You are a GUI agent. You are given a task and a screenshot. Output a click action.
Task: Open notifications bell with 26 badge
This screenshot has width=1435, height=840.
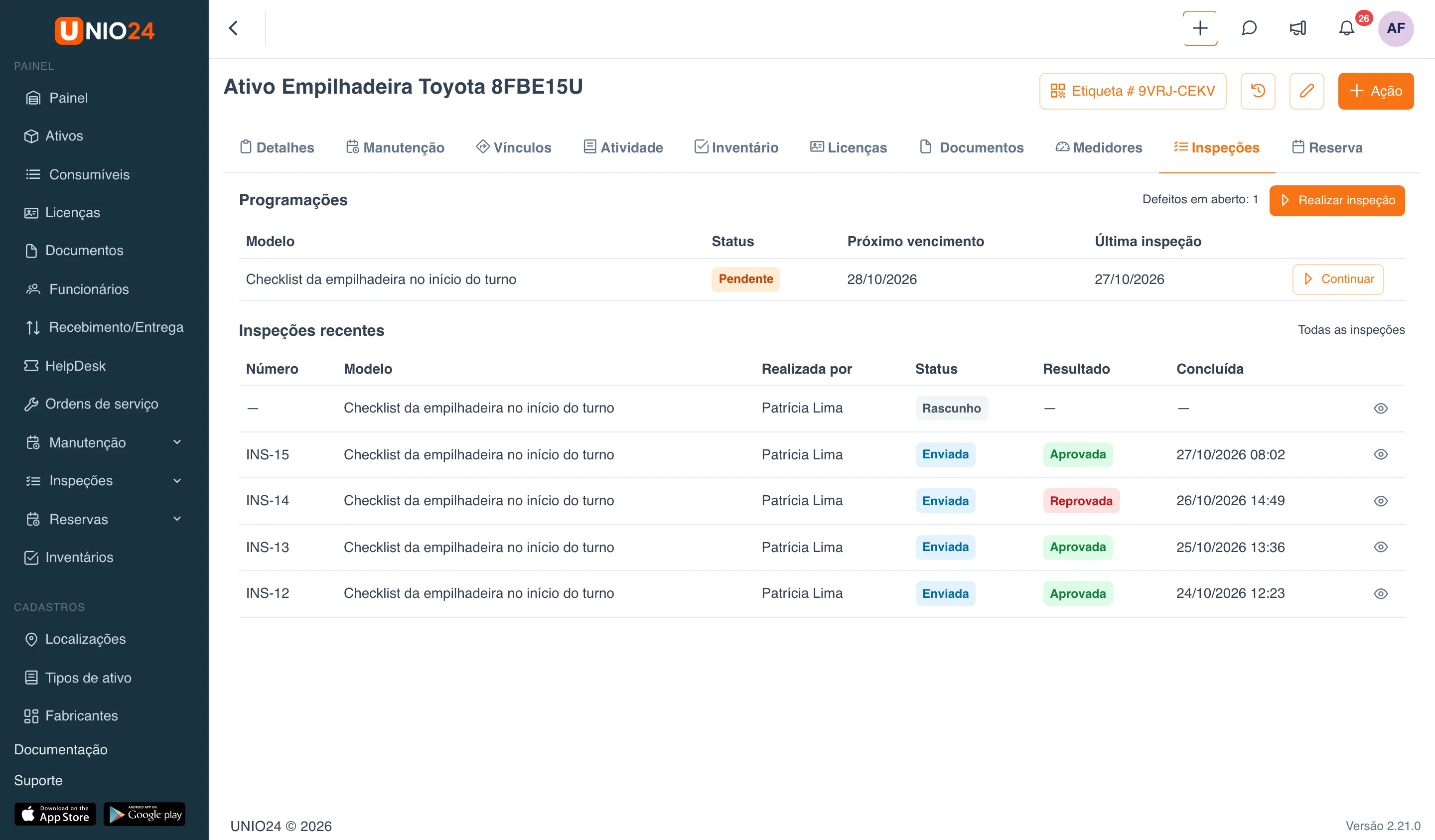(x=1346, y=28)
